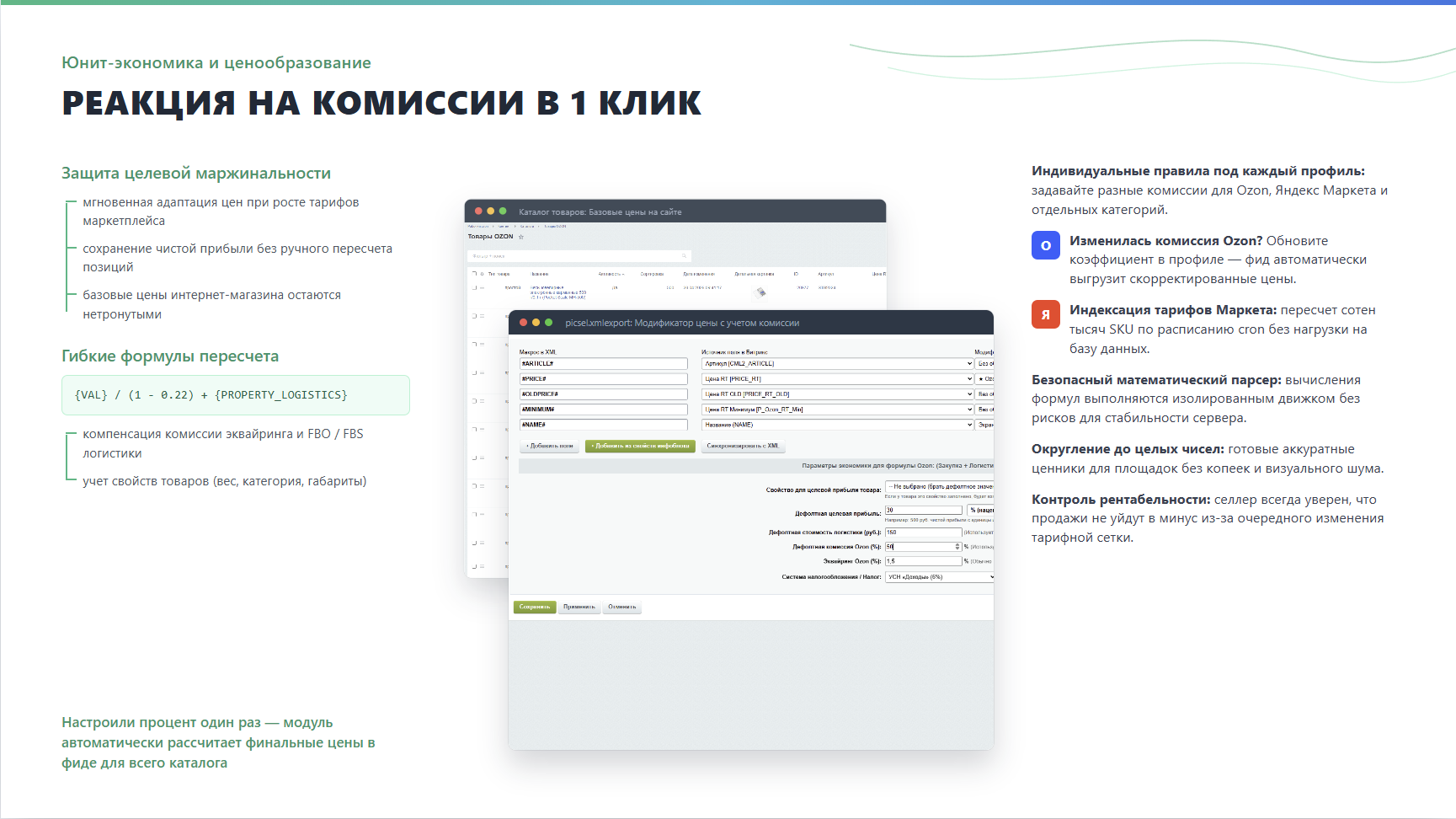Click the search magnifier in the catalog filter

click(685, 255)
